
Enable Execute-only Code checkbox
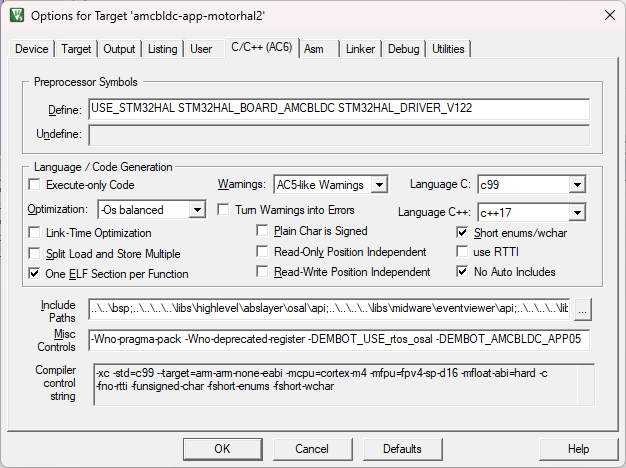pyautogui.click(x=35, y=185)
